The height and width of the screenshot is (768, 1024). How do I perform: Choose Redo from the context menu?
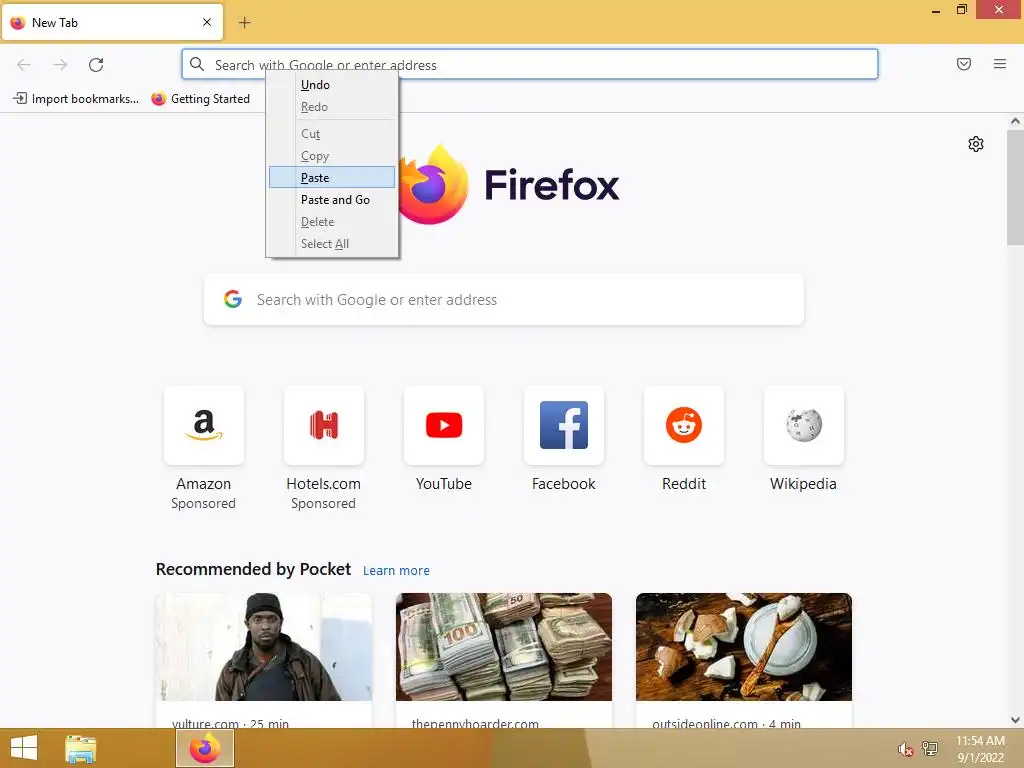332,107
